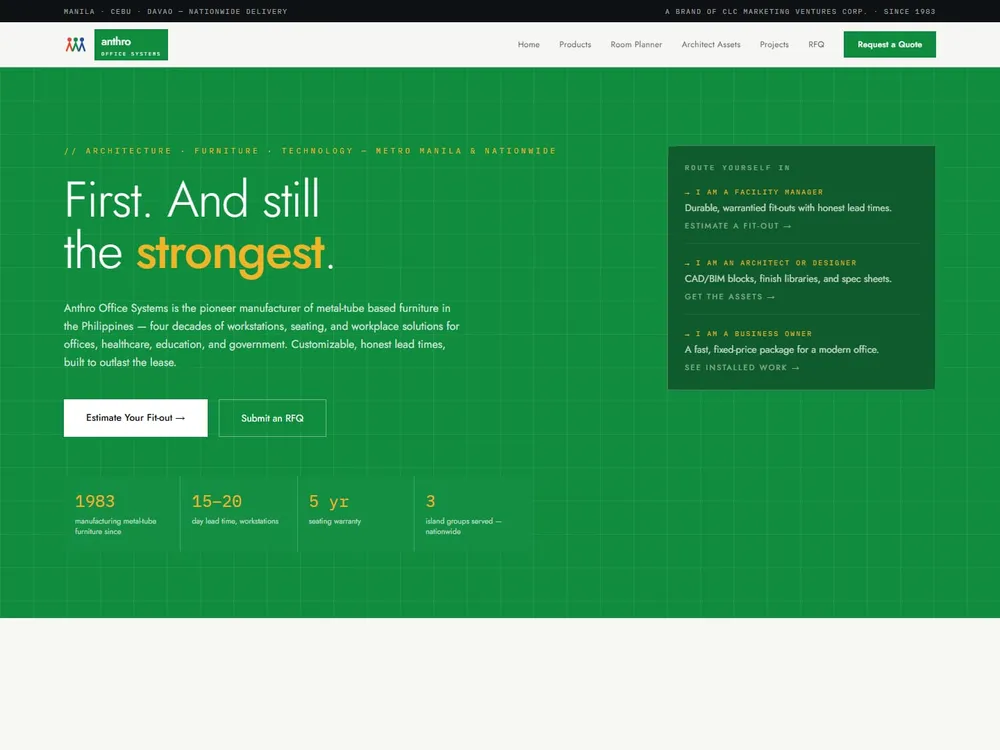Click the Submit an RFQ button
This screenshot has width=1000, height=750.
pos(272,418)
